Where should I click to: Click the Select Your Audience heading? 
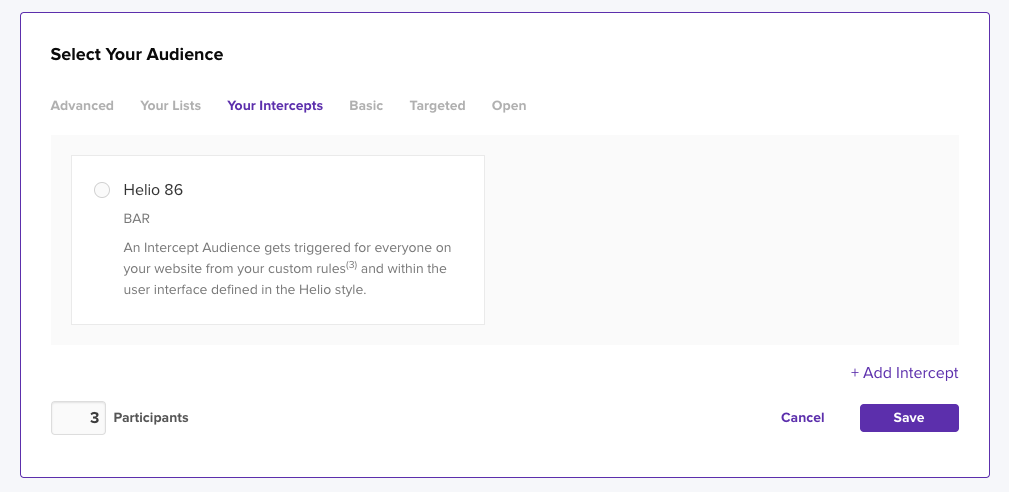(x=137, y=55)
